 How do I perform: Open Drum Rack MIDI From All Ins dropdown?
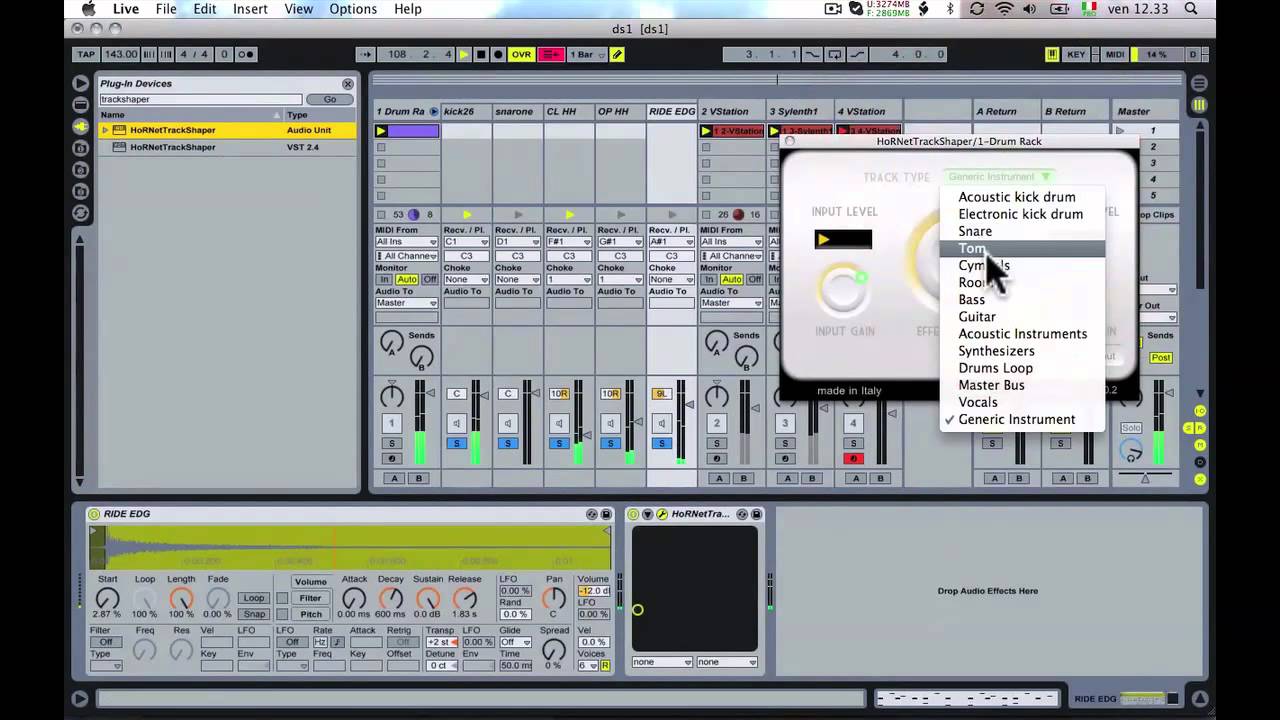point(406,242)
